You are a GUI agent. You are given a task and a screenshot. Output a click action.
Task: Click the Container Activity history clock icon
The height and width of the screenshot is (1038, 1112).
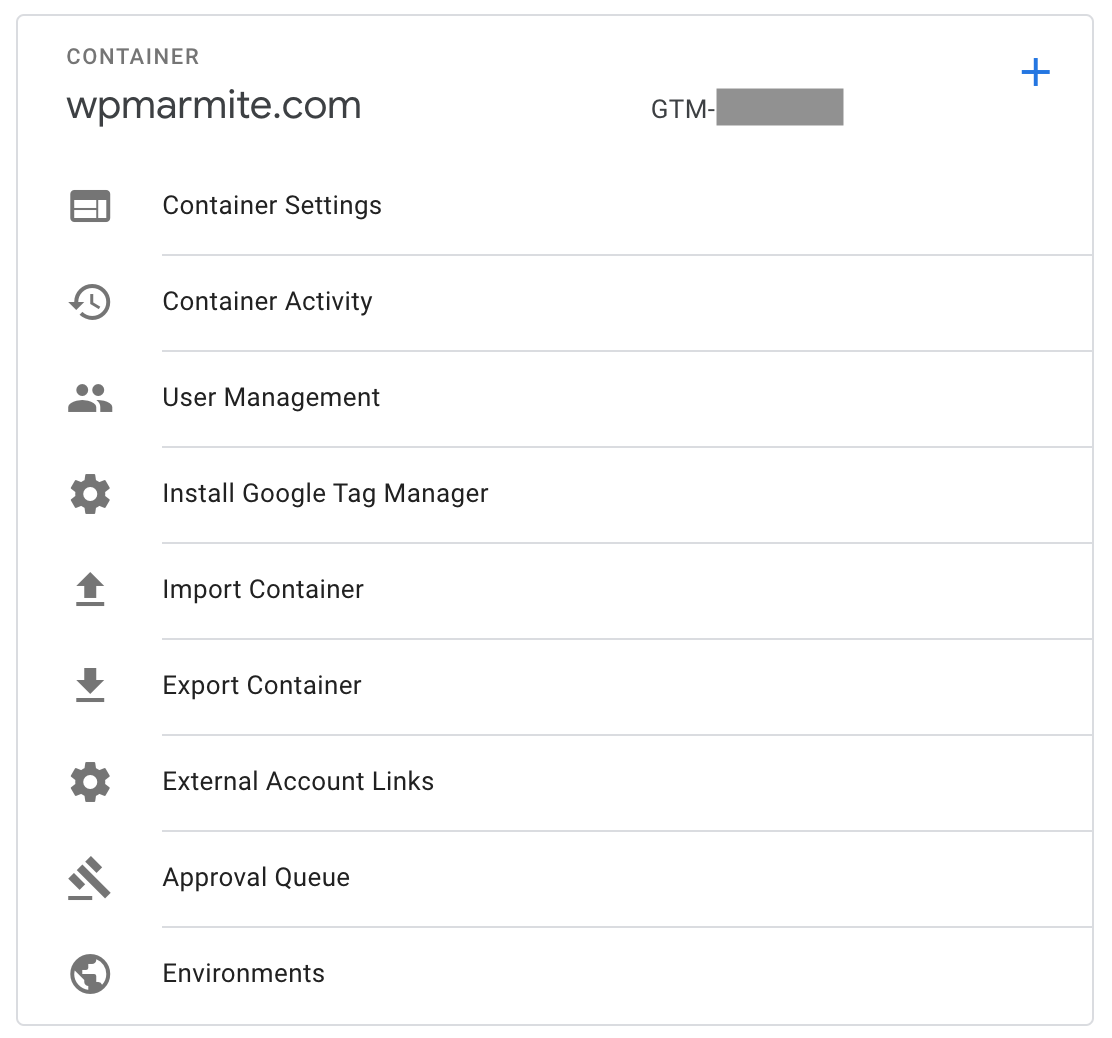(x=90, y=302)
